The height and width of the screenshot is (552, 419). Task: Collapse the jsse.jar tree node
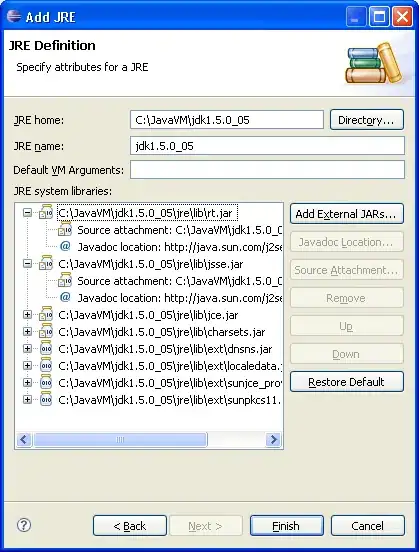[27, 264]
